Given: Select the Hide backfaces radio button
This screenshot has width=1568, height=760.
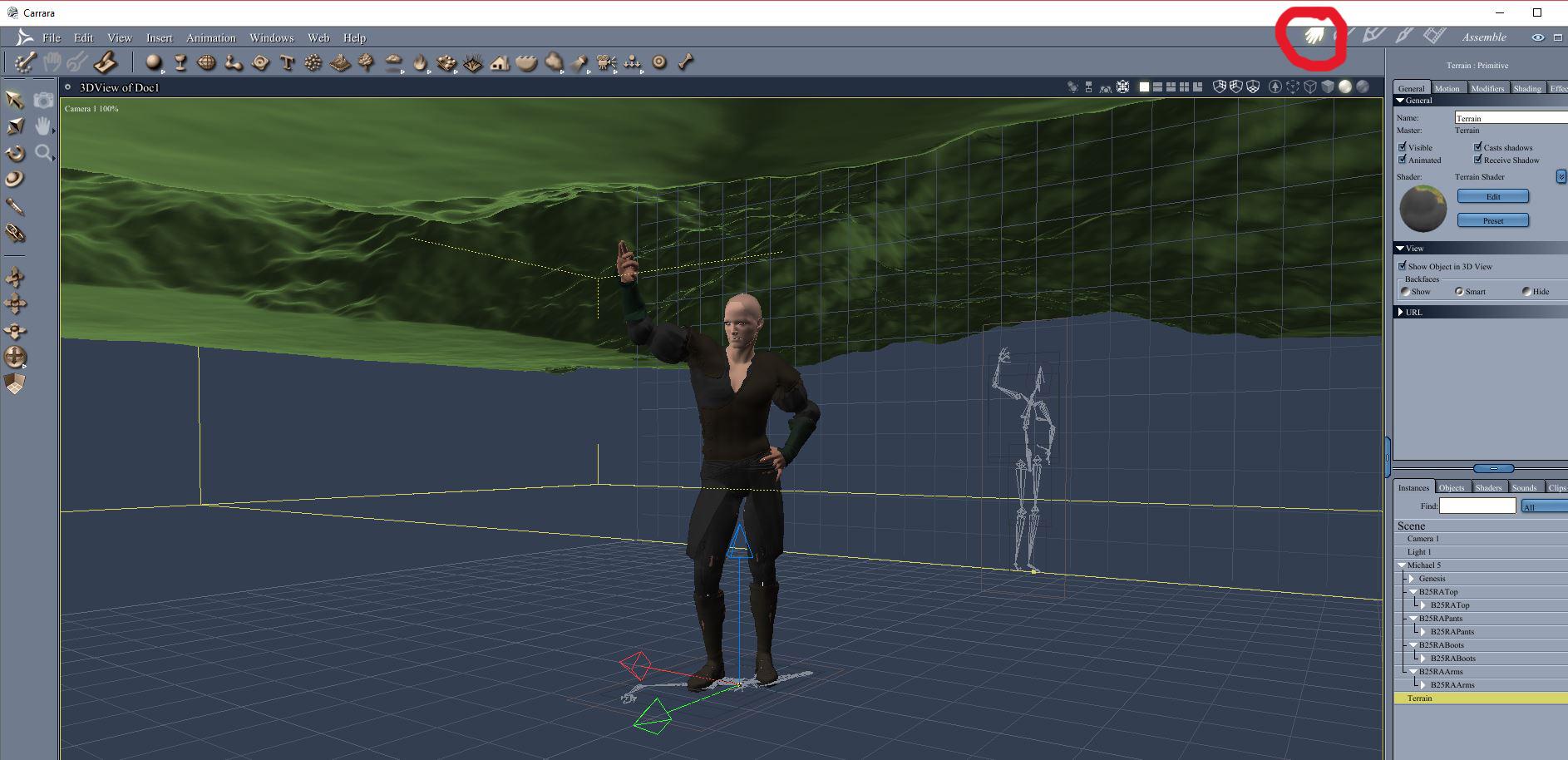Looking at the screenshot, I should pyautogui.click(x=1526, y=291).
